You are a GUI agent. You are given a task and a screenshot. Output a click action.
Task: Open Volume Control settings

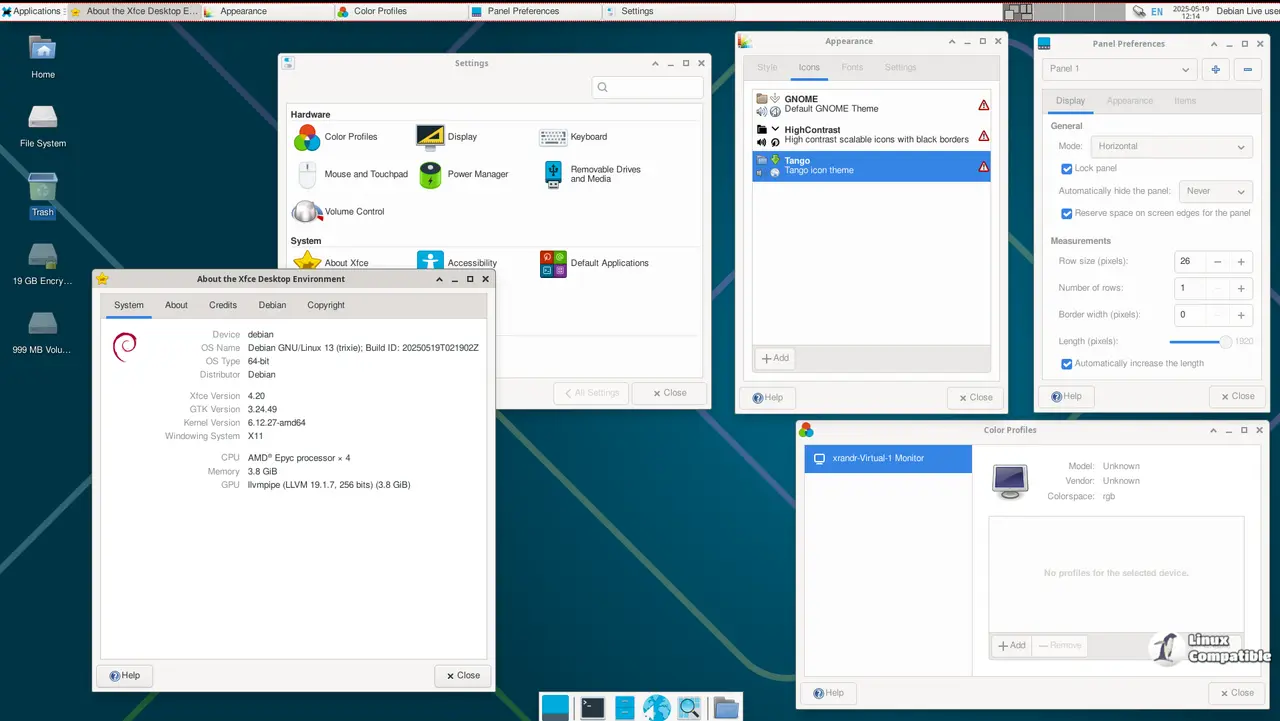point(306,211)
